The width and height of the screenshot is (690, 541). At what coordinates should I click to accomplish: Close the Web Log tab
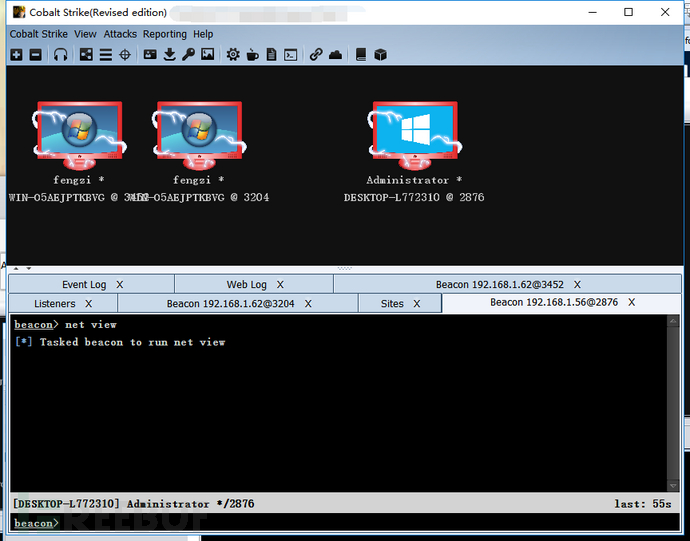click(280, 285)
